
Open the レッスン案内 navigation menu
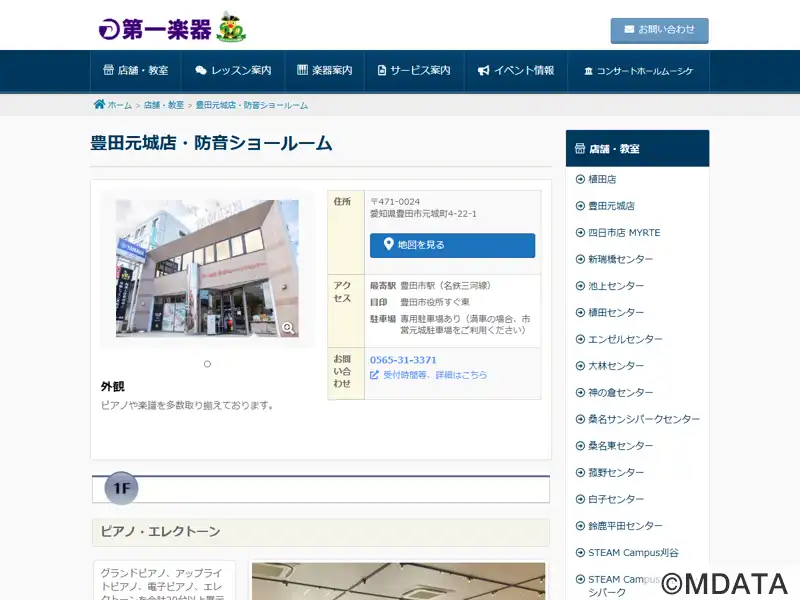pos(233,71)
